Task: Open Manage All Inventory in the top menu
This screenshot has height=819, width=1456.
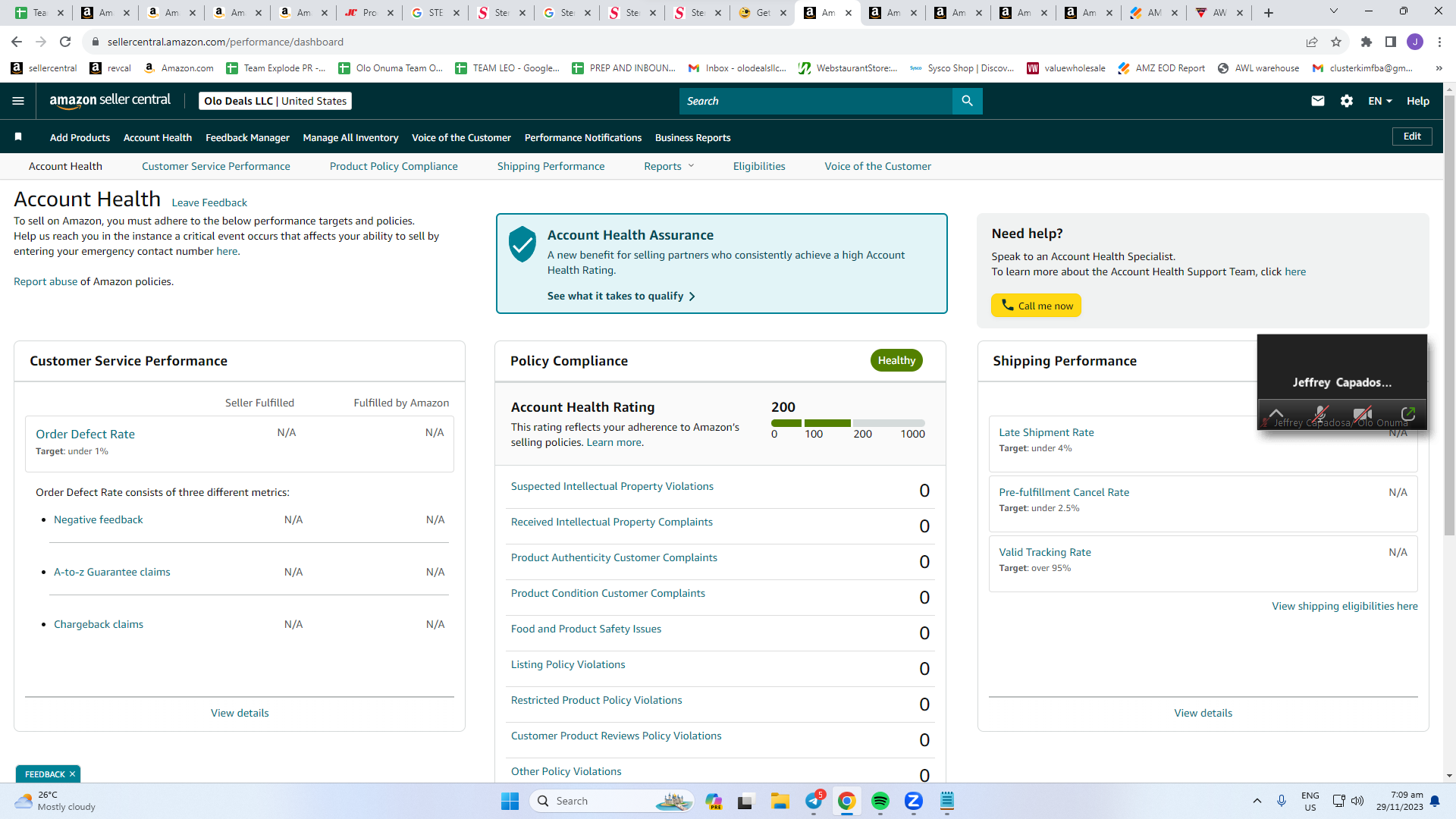Action: (350, 137)
